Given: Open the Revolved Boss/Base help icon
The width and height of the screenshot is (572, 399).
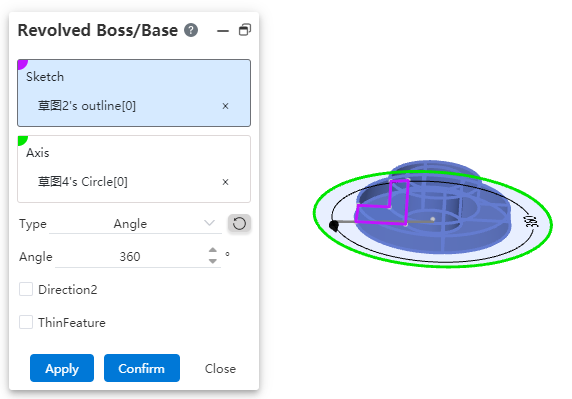Looking at the screenshot, I should [191, 30].
